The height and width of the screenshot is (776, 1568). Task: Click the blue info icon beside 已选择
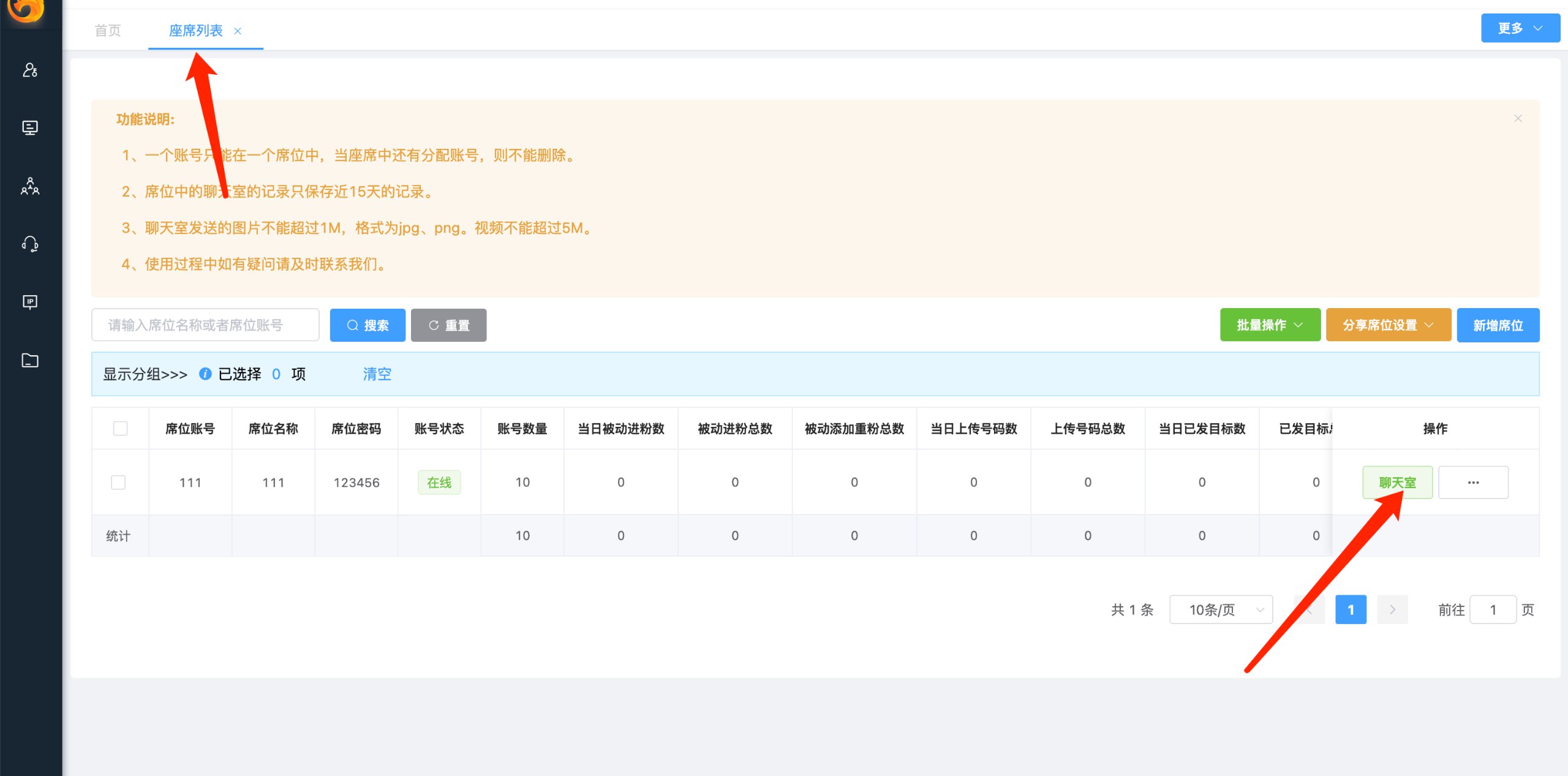tap(205, 374)
